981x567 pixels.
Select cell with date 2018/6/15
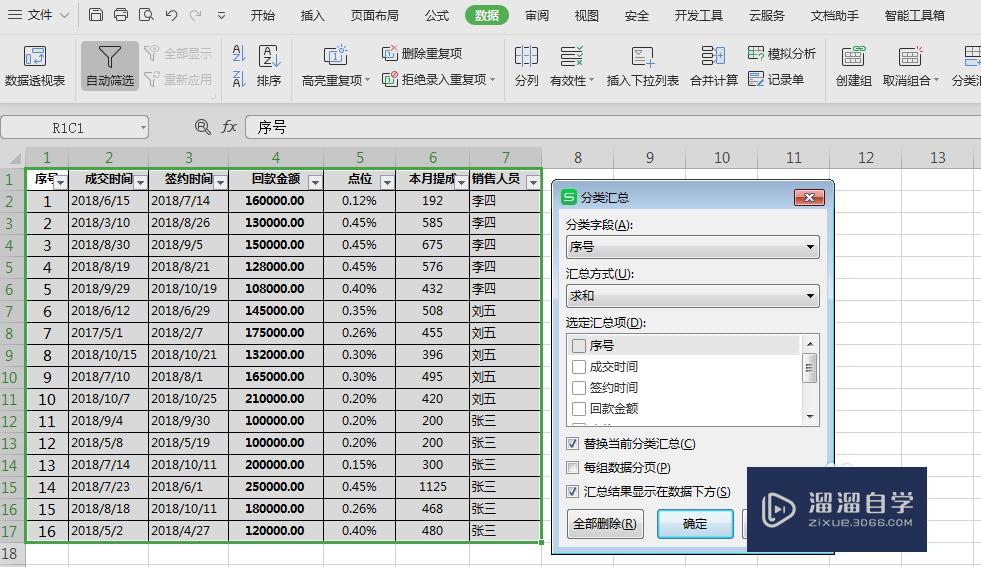108,201
